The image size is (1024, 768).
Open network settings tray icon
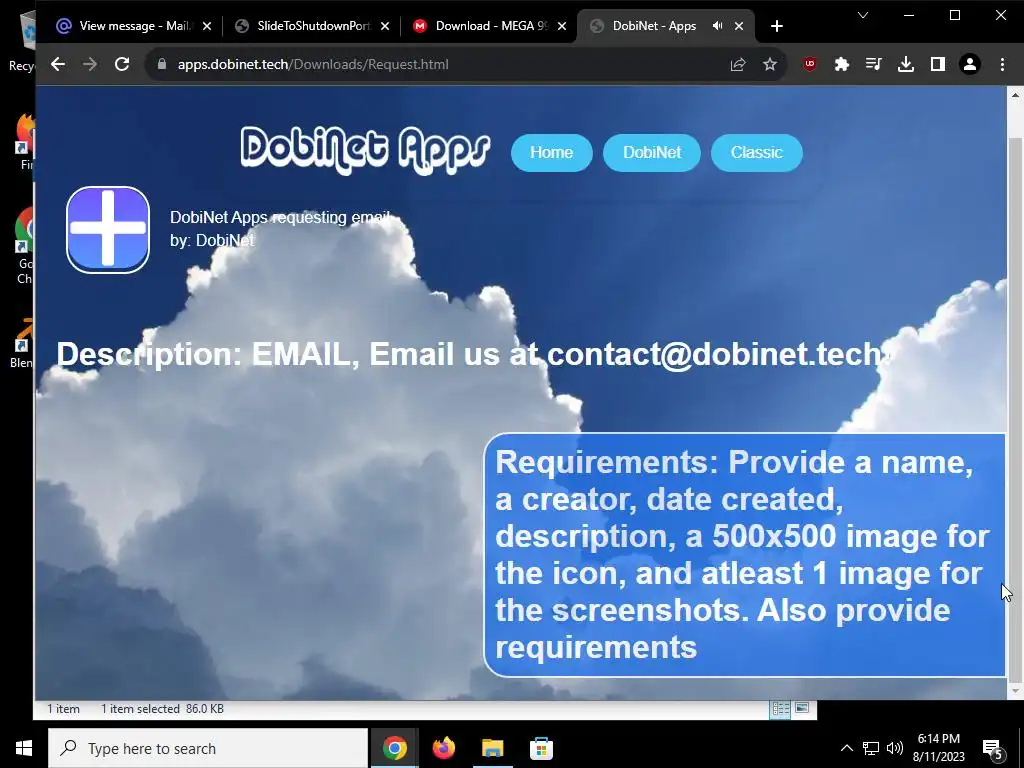tap(871, 748)
